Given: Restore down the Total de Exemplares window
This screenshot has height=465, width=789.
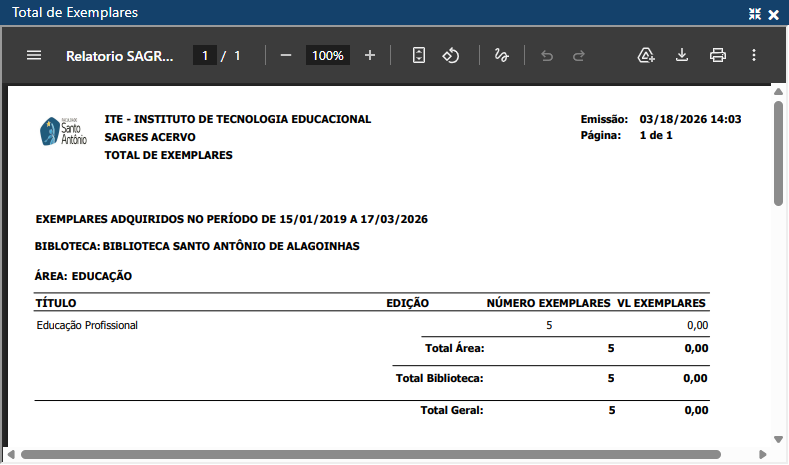Looking at the screenshot, I should (755, 14).
